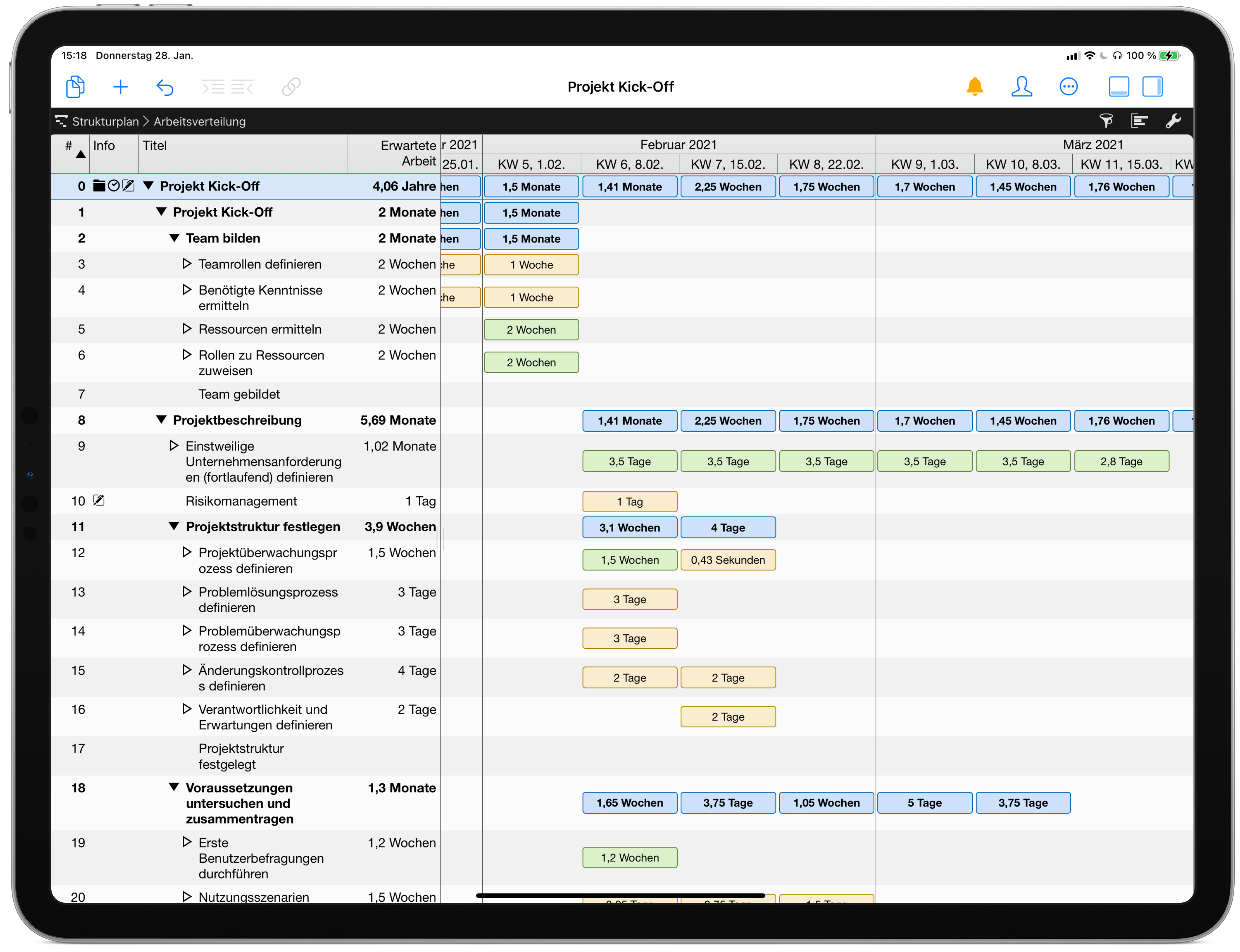Click the Strukturplan structure icon

point(61,121)
